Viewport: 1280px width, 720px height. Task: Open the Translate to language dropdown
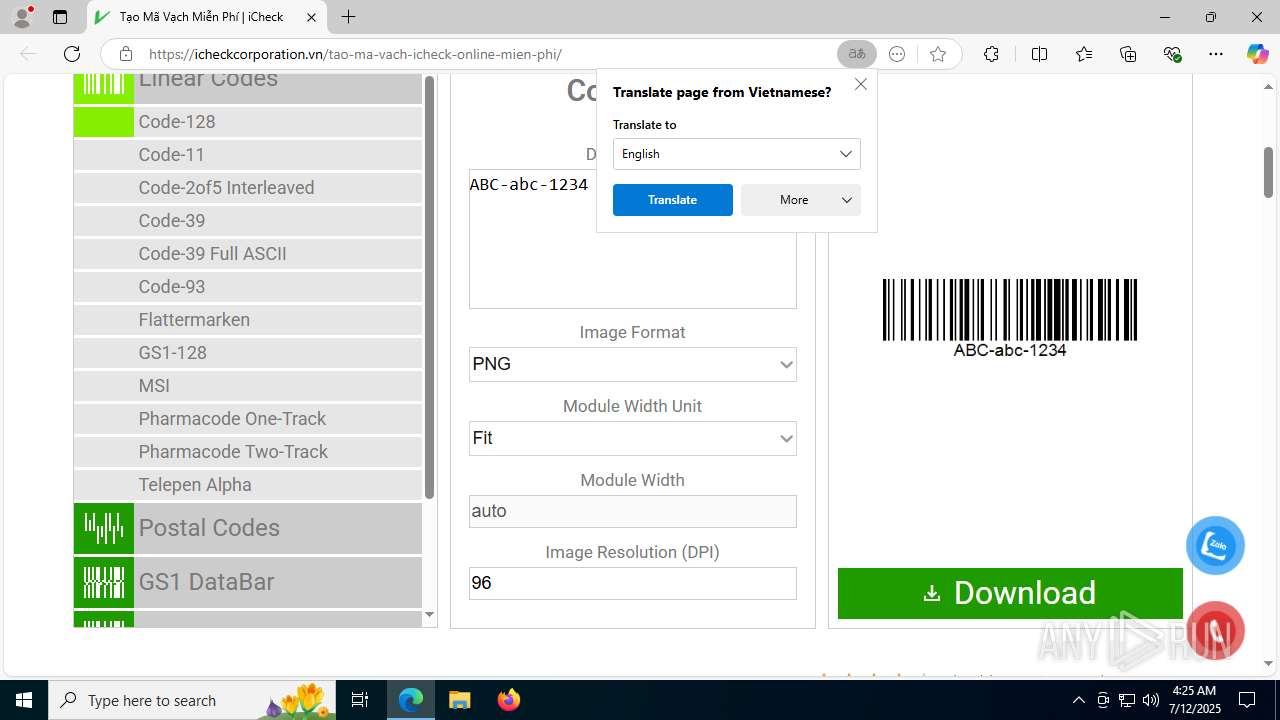coord(737,154)
